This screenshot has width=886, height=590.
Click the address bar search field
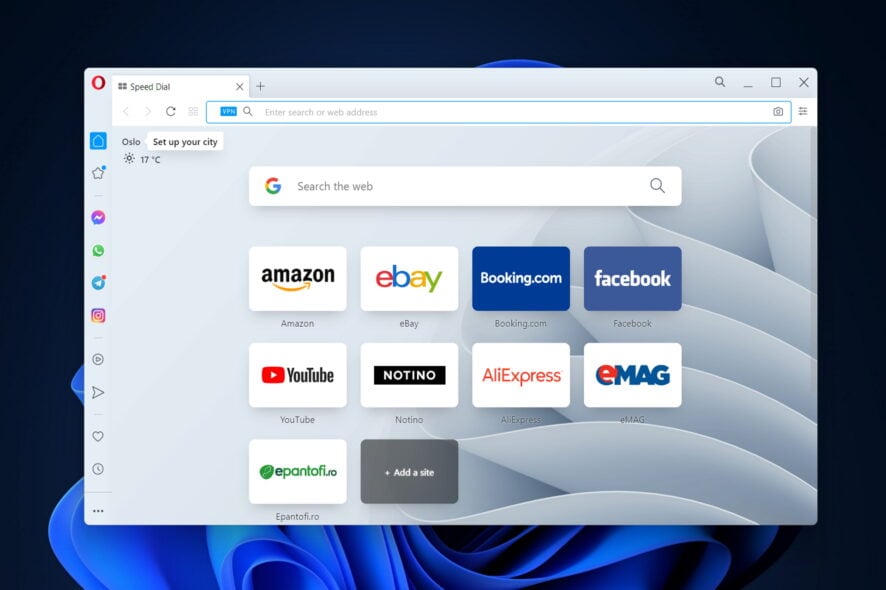click(498, 112)
